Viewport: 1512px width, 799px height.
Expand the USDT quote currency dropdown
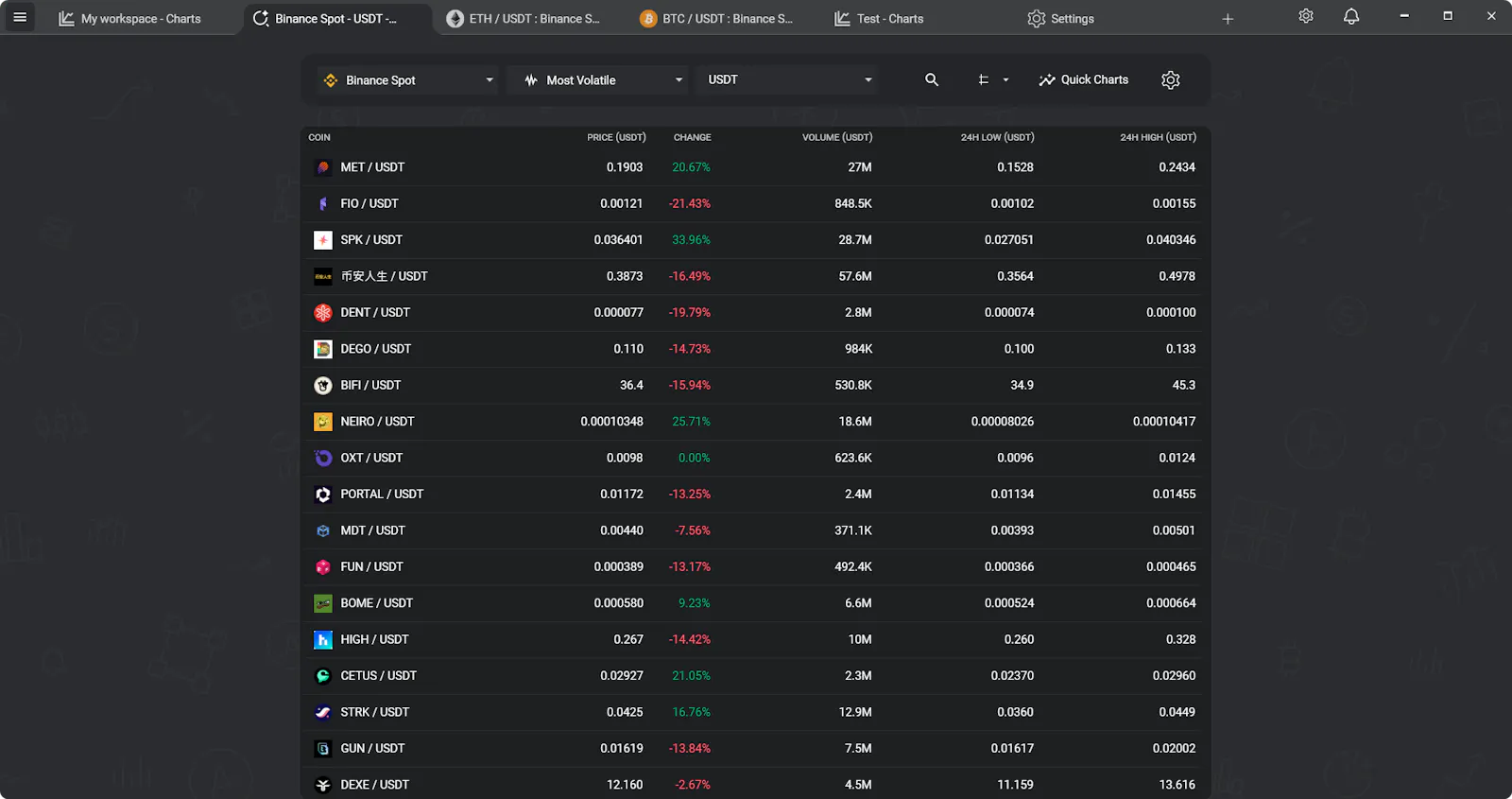click(x=788, y=80)
